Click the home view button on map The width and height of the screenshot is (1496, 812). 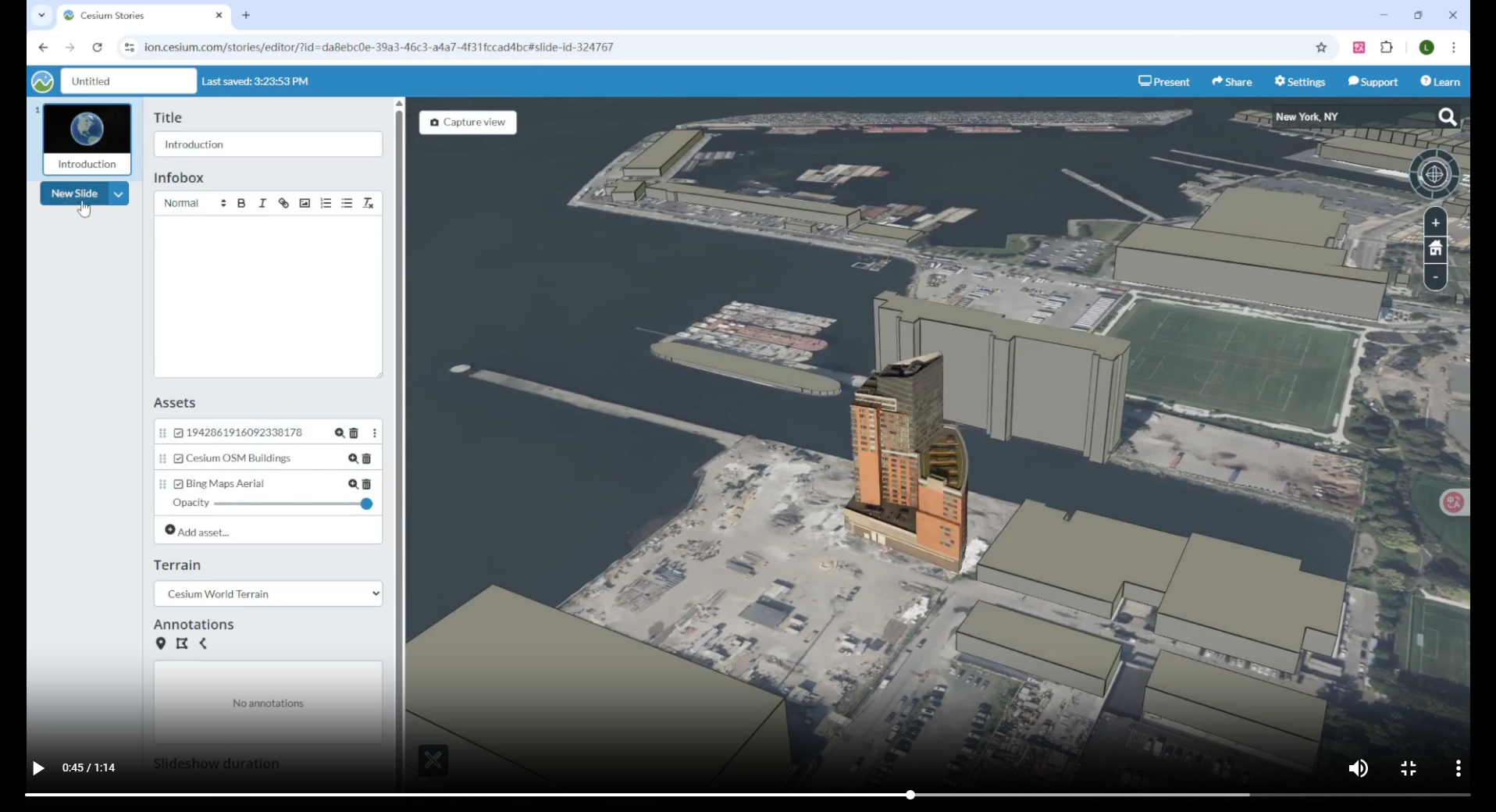1435,250
